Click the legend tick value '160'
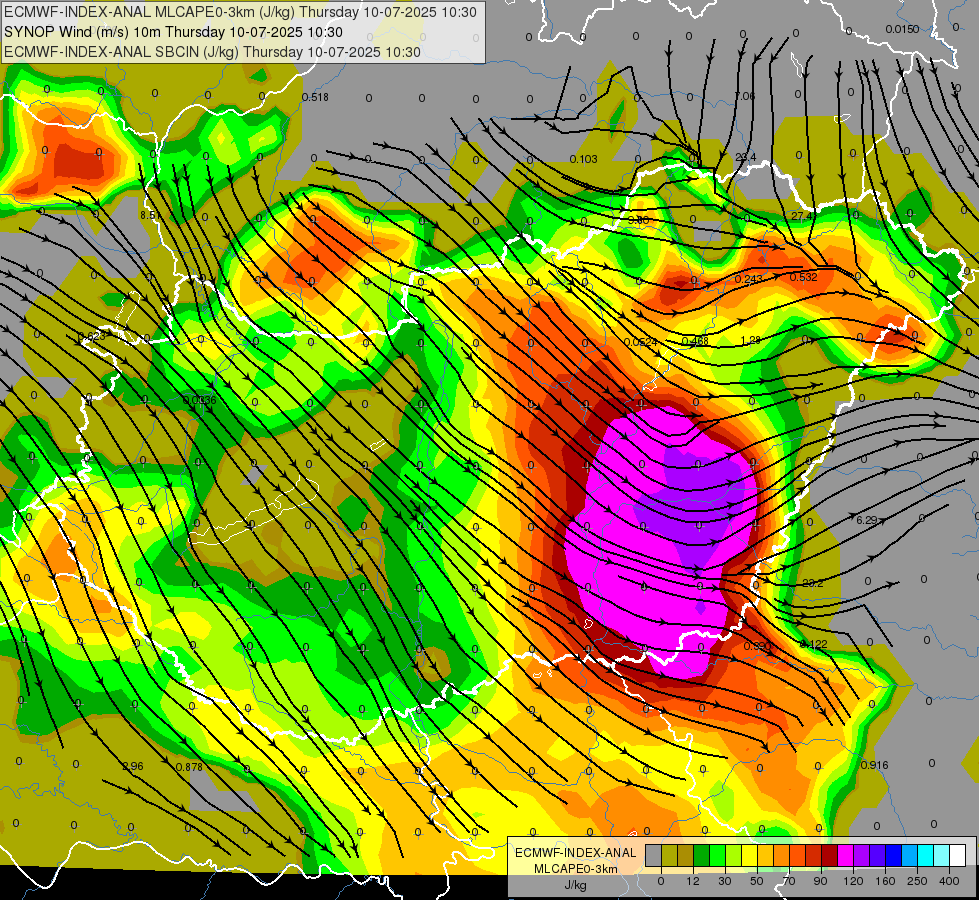The width and height of the screenshot is (979, 900). coord(885,881)
